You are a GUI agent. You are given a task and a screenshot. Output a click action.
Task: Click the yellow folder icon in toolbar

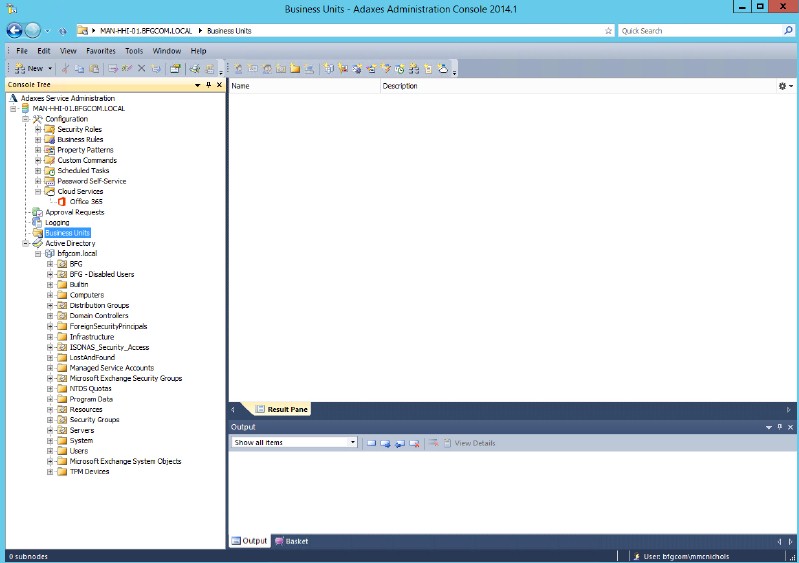click(x=295, y=68)
